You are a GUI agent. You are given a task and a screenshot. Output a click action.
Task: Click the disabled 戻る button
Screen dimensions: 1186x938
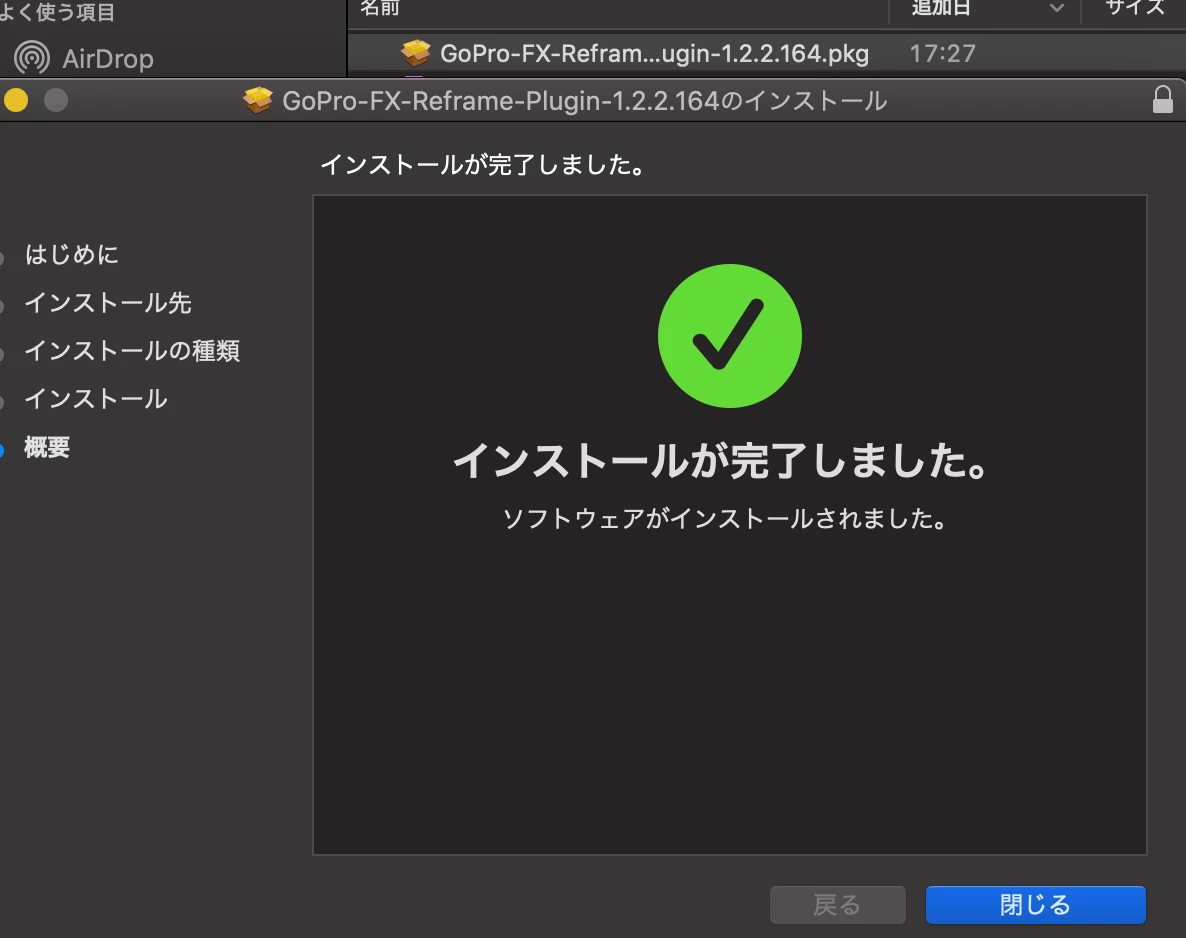click(x=837, y=905)
